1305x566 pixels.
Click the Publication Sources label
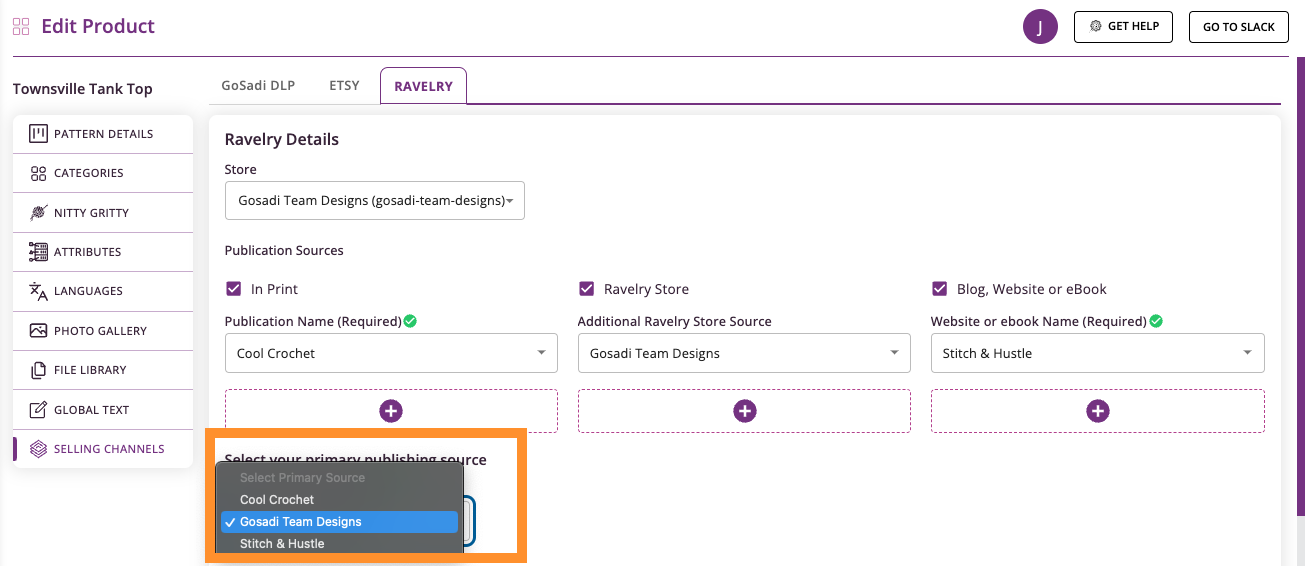tap(284, 250)
